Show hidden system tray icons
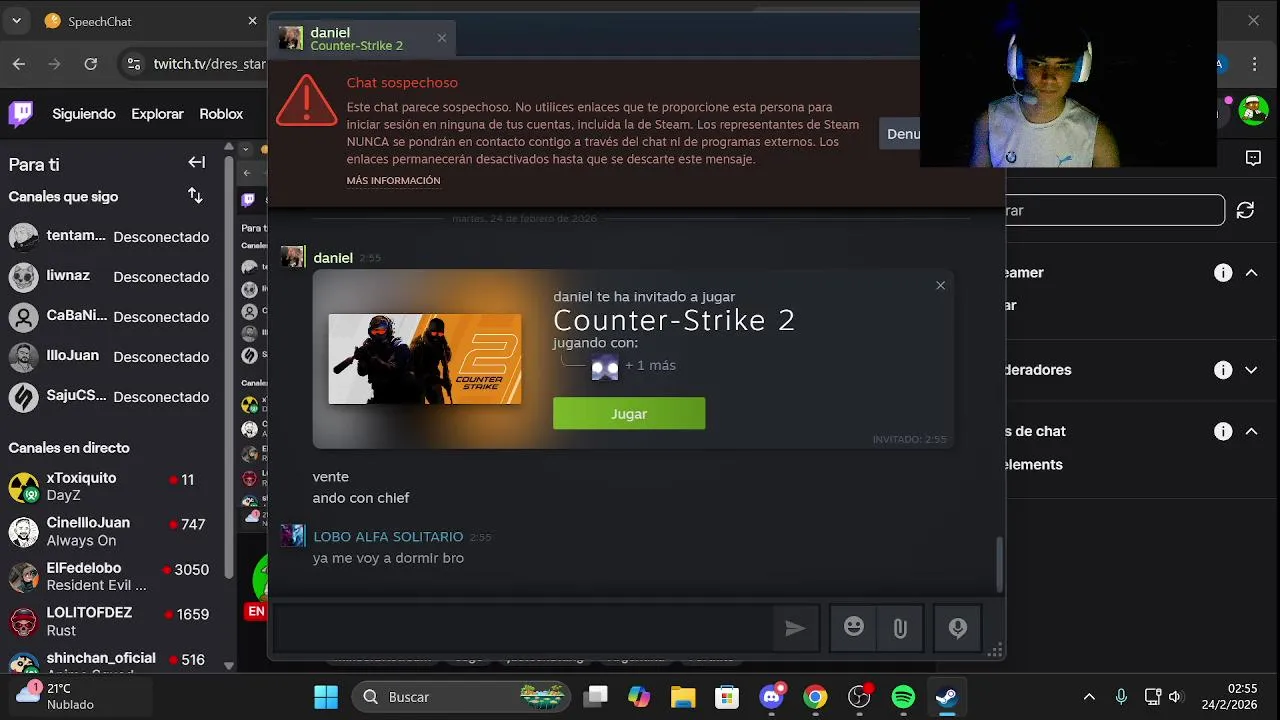Image resolution: width=1280 pixels, height=720 pixels. coord(1089,697)
